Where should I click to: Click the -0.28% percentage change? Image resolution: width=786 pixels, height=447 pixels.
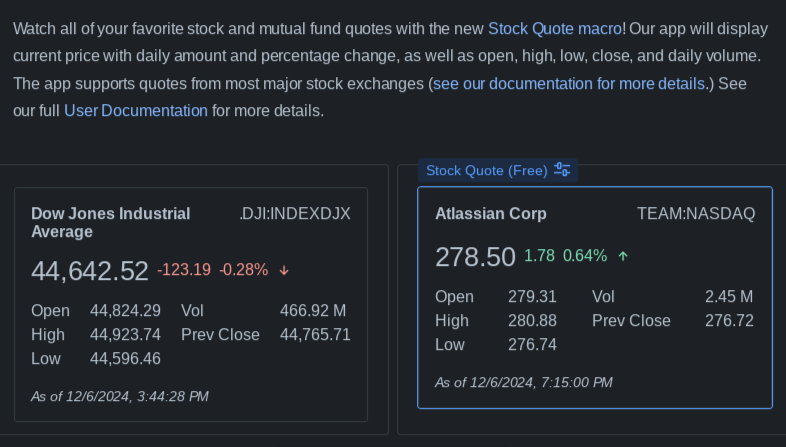coord(244,270)
